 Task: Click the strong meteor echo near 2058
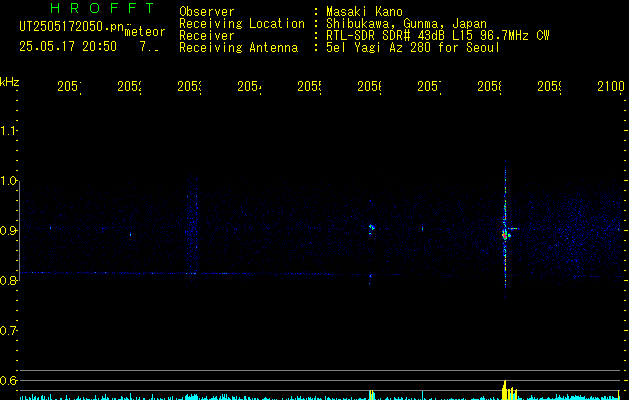click(505, 234)
